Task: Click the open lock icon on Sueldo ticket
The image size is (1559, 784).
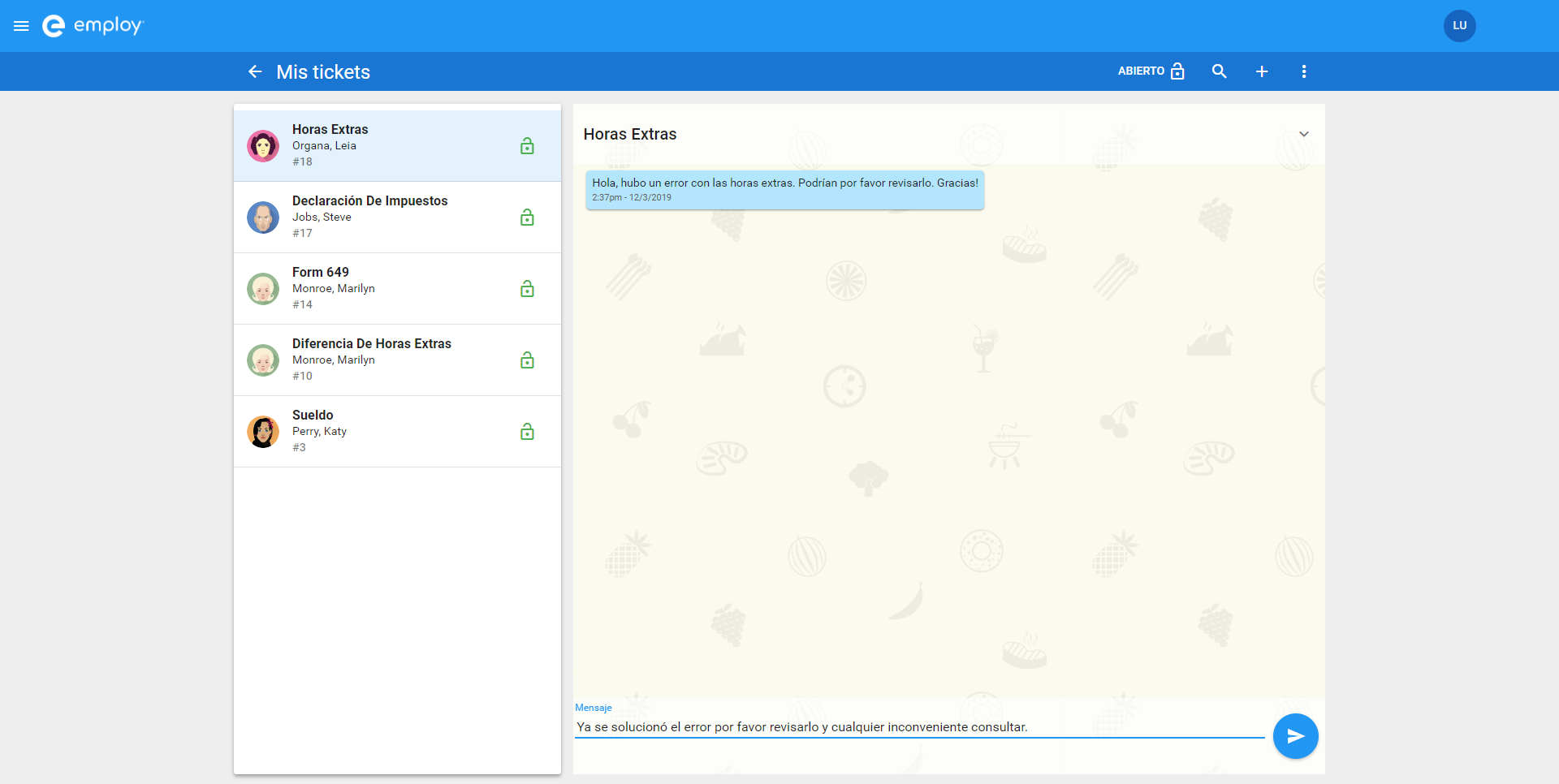Action: pos(527,432)
